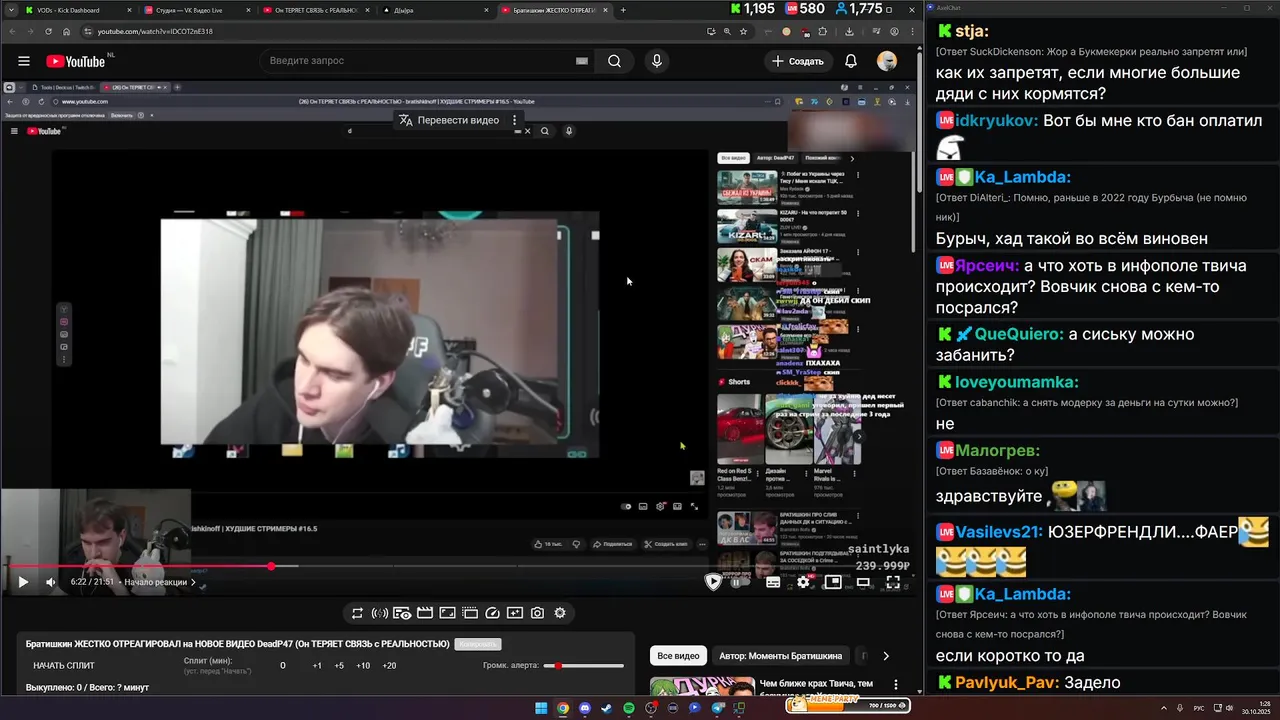Image resolution: width=1280 pixels, height=720 pixels.
Task: Click the username idkryukov in the AxelChat window
Action: click(x=995, y=120)
